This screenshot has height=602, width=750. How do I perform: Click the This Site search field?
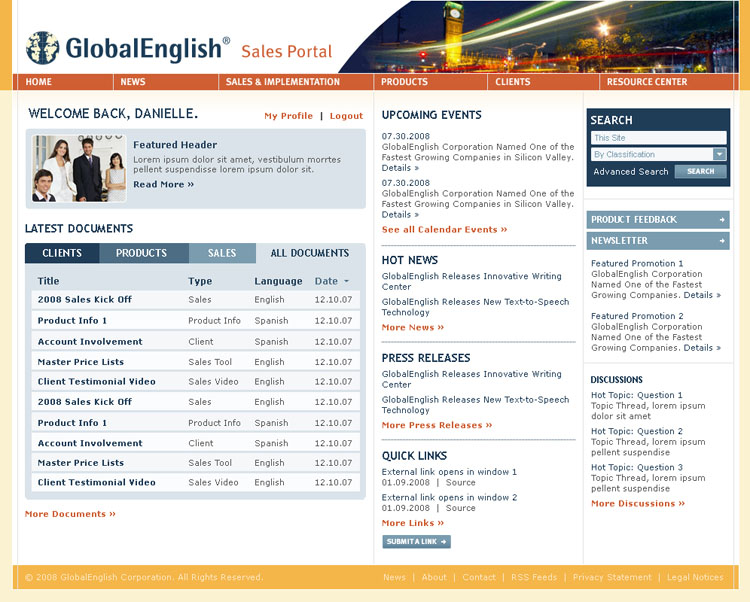click(x=658, y=138)
